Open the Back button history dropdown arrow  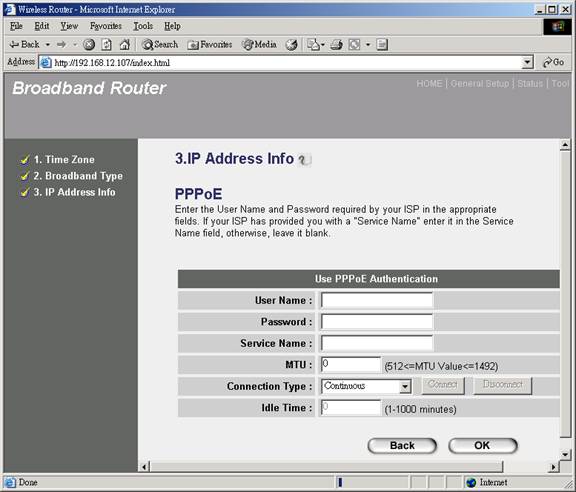(48, 45)
